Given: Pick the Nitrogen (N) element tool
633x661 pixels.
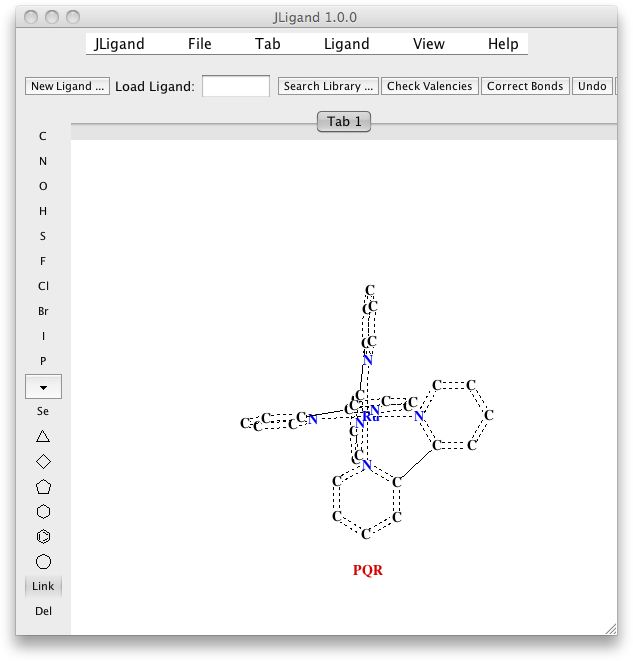Looking at the screenshot, I should (43, 161).
